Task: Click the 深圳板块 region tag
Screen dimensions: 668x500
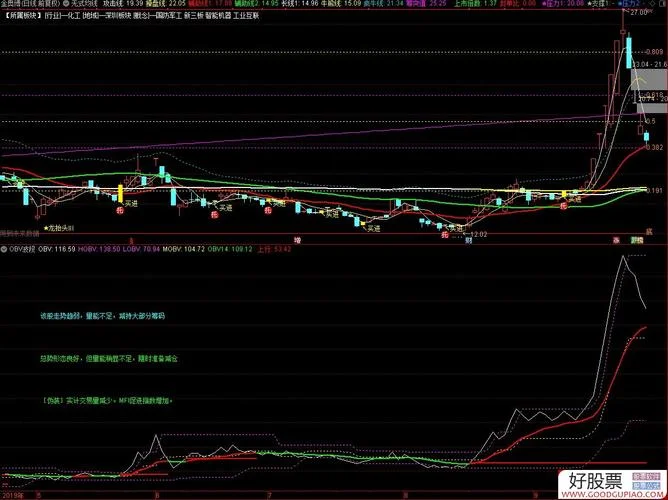Action: [x=117, y=16]
